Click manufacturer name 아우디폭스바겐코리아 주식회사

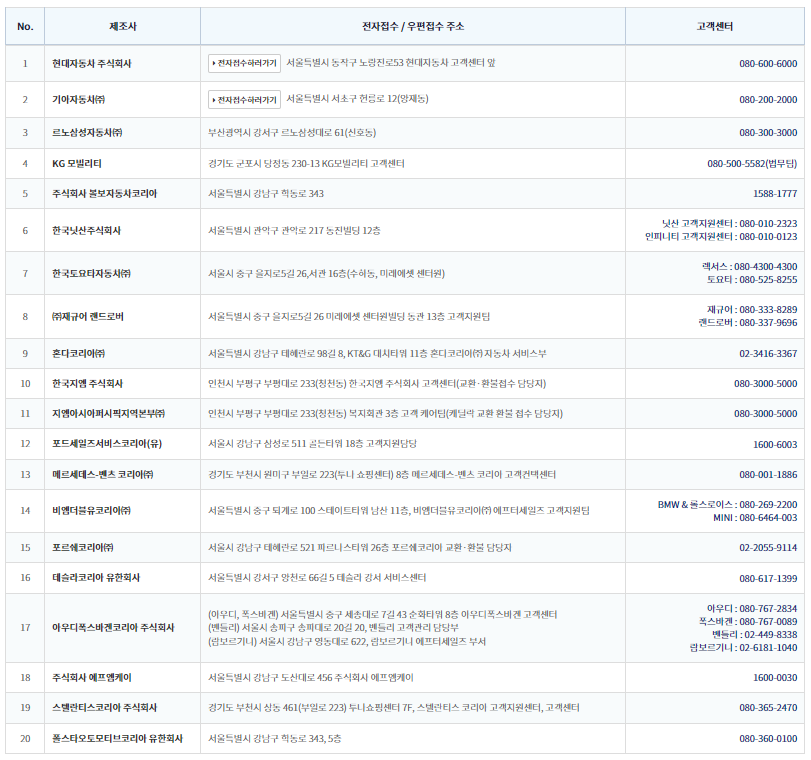tap(113, 628)
